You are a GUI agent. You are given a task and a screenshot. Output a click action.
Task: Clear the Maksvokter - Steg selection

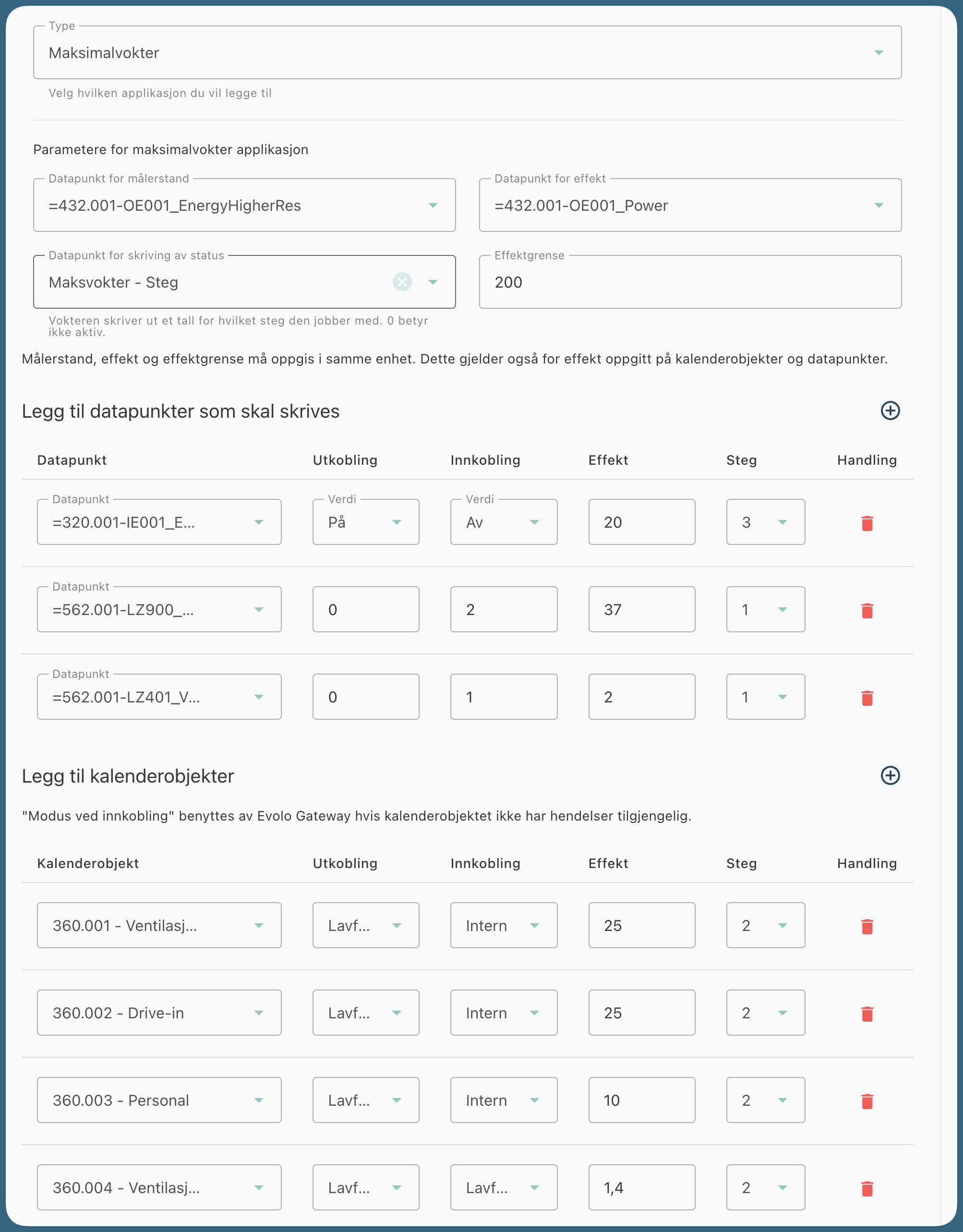point(402,282)
